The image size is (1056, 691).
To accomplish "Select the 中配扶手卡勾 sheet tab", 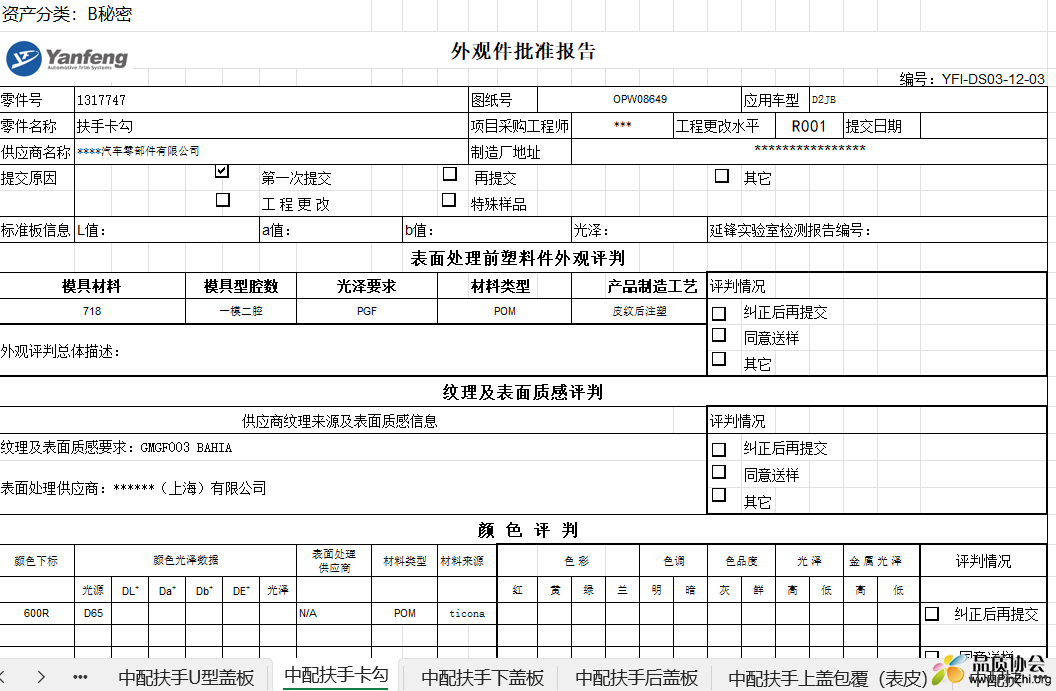I will tap(337, 674).
